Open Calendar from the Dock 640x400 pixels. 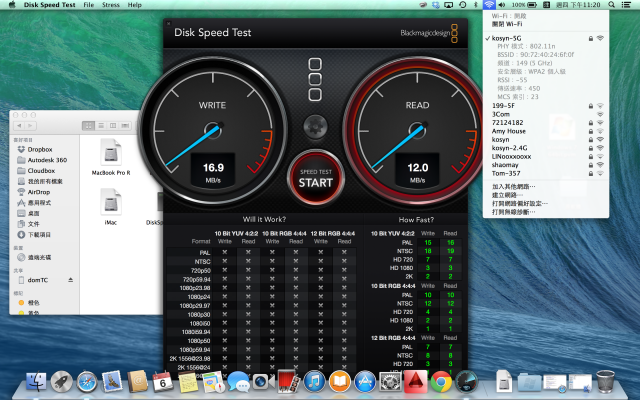pos(162,382)
